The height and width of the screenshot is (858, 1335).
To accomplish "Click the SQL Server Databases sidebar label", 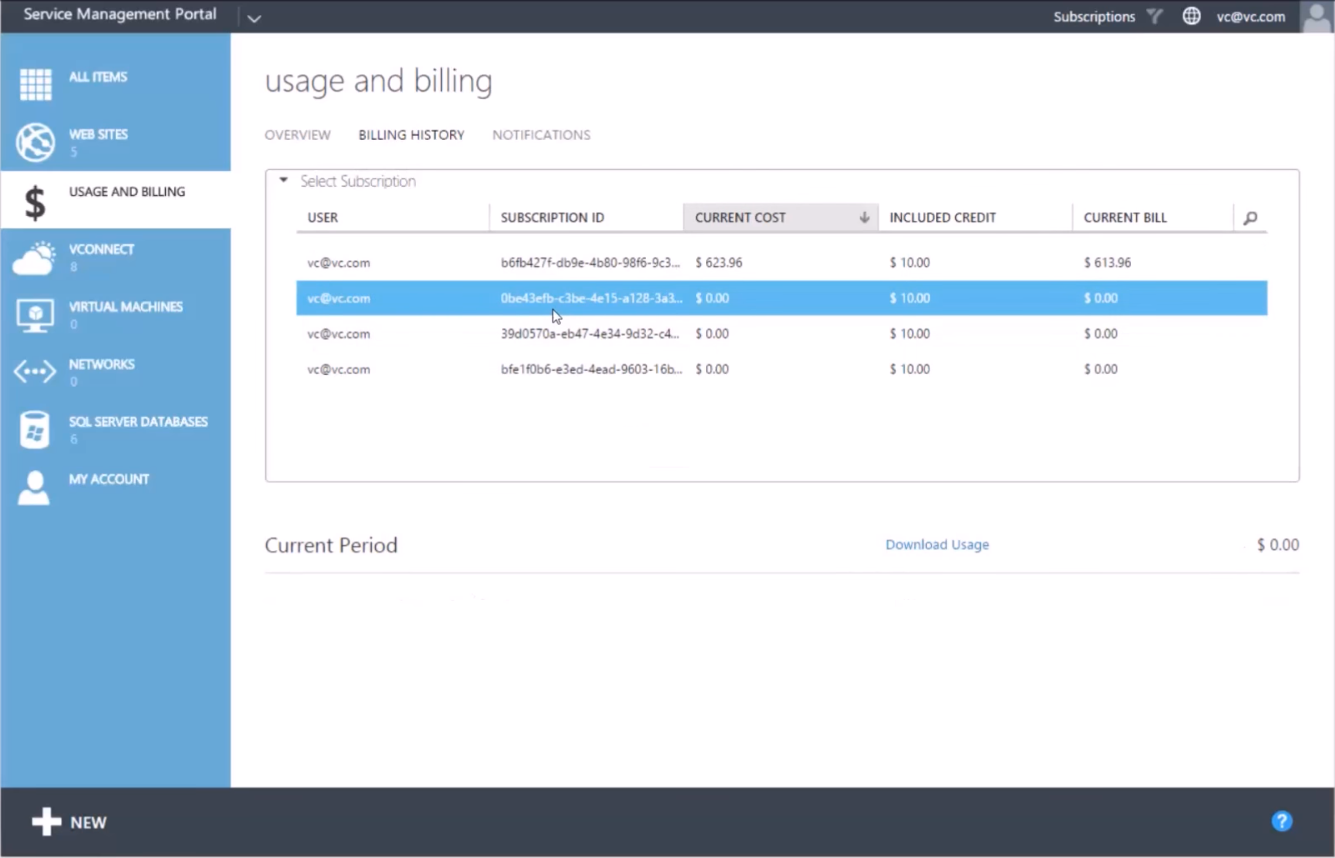I will (x=138, y=422).
